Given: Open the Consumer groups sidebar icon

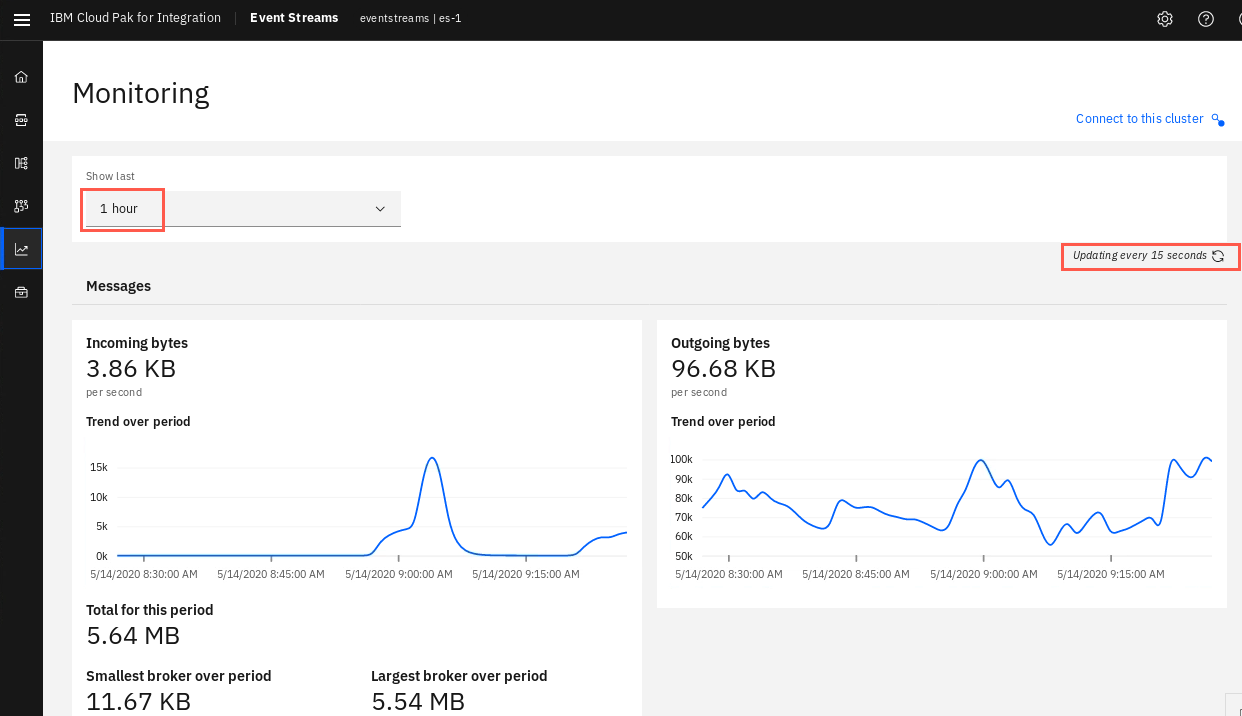Looking at the screenshot, I should [x=21, y=206].
